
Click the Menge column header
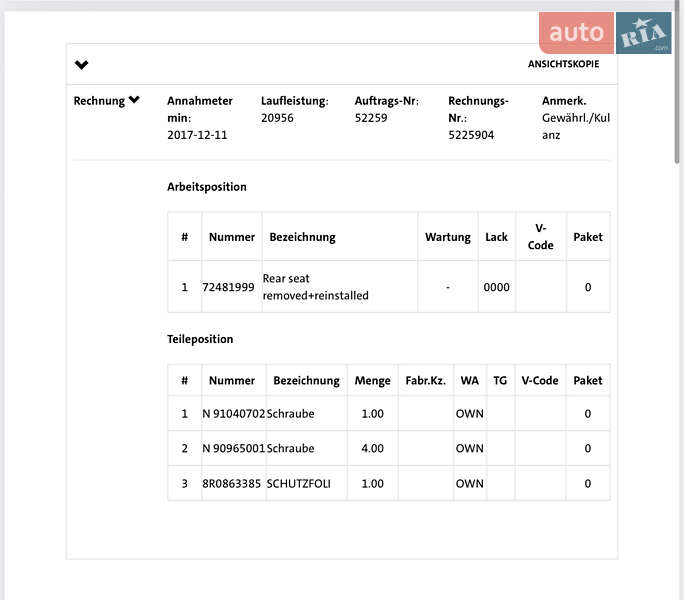(372, 380)
